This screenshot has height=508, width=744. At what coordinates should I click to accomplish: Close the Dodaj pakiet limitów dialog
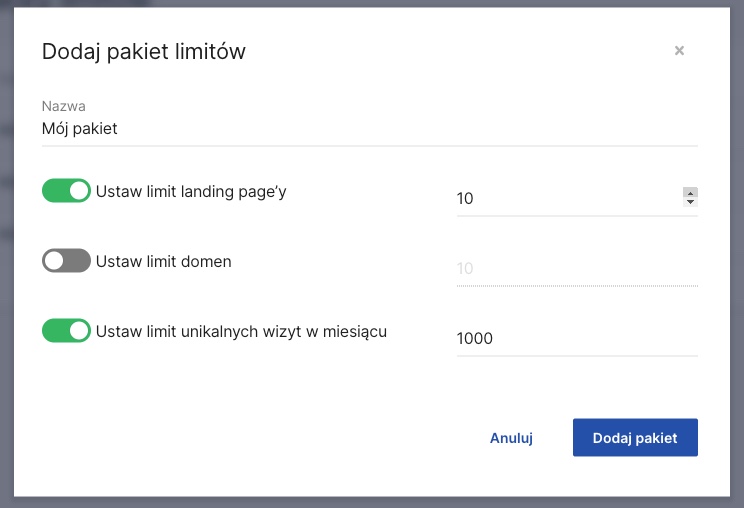click(x=679, y=50)
